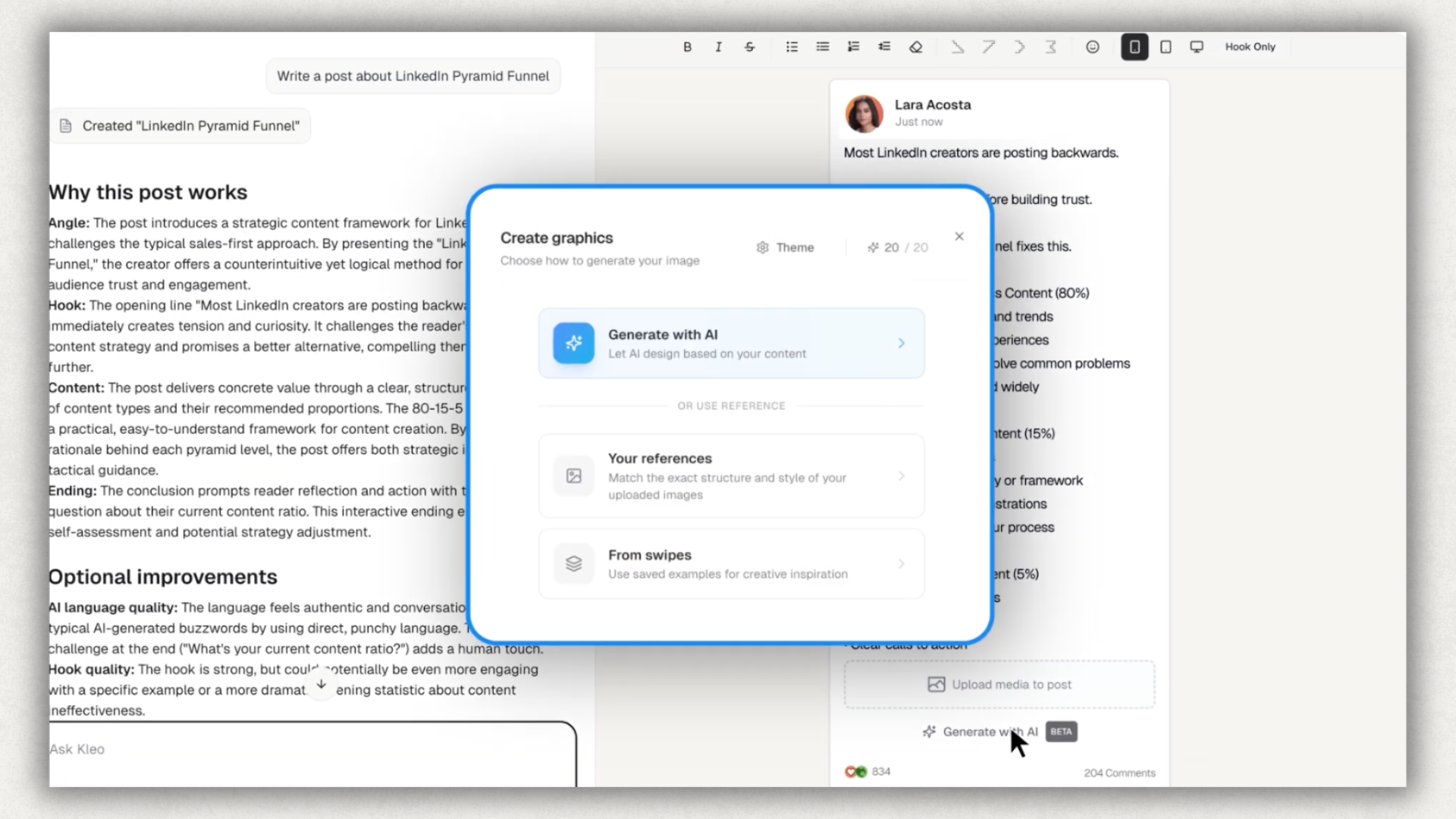
Task: Click the Create graphics dialog title
Action: point(557,238)
